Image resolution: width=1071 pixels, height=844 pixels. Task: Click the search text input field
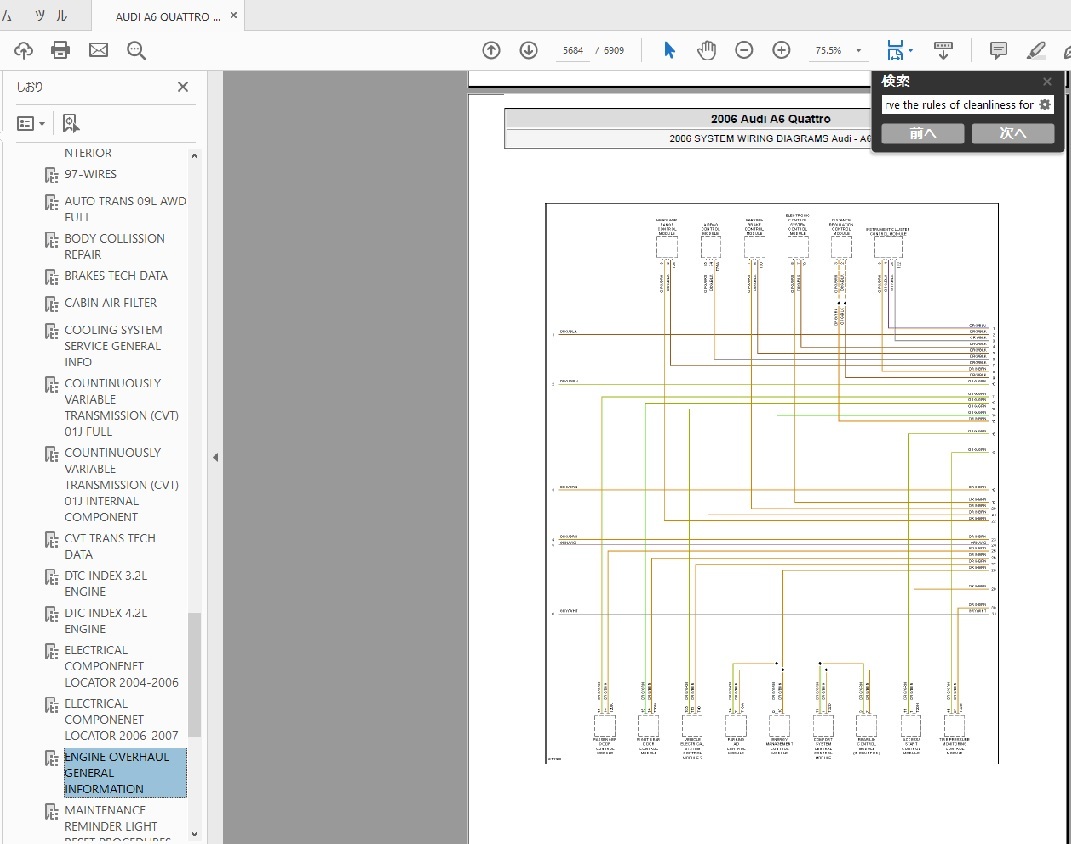960,105
